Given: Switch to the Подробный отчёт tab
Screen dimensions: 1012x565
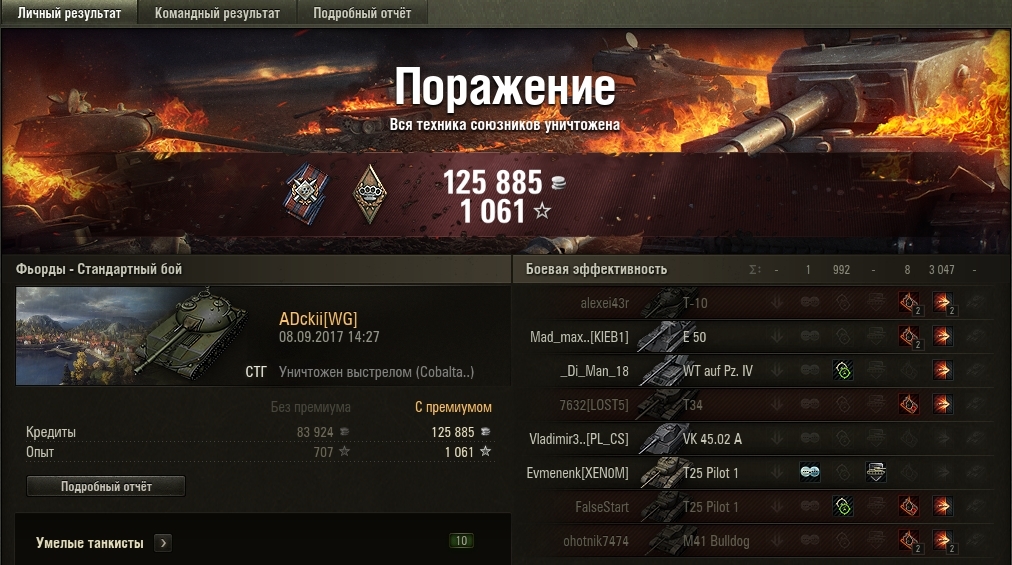Looking at the screenshot, I should 362,13.
